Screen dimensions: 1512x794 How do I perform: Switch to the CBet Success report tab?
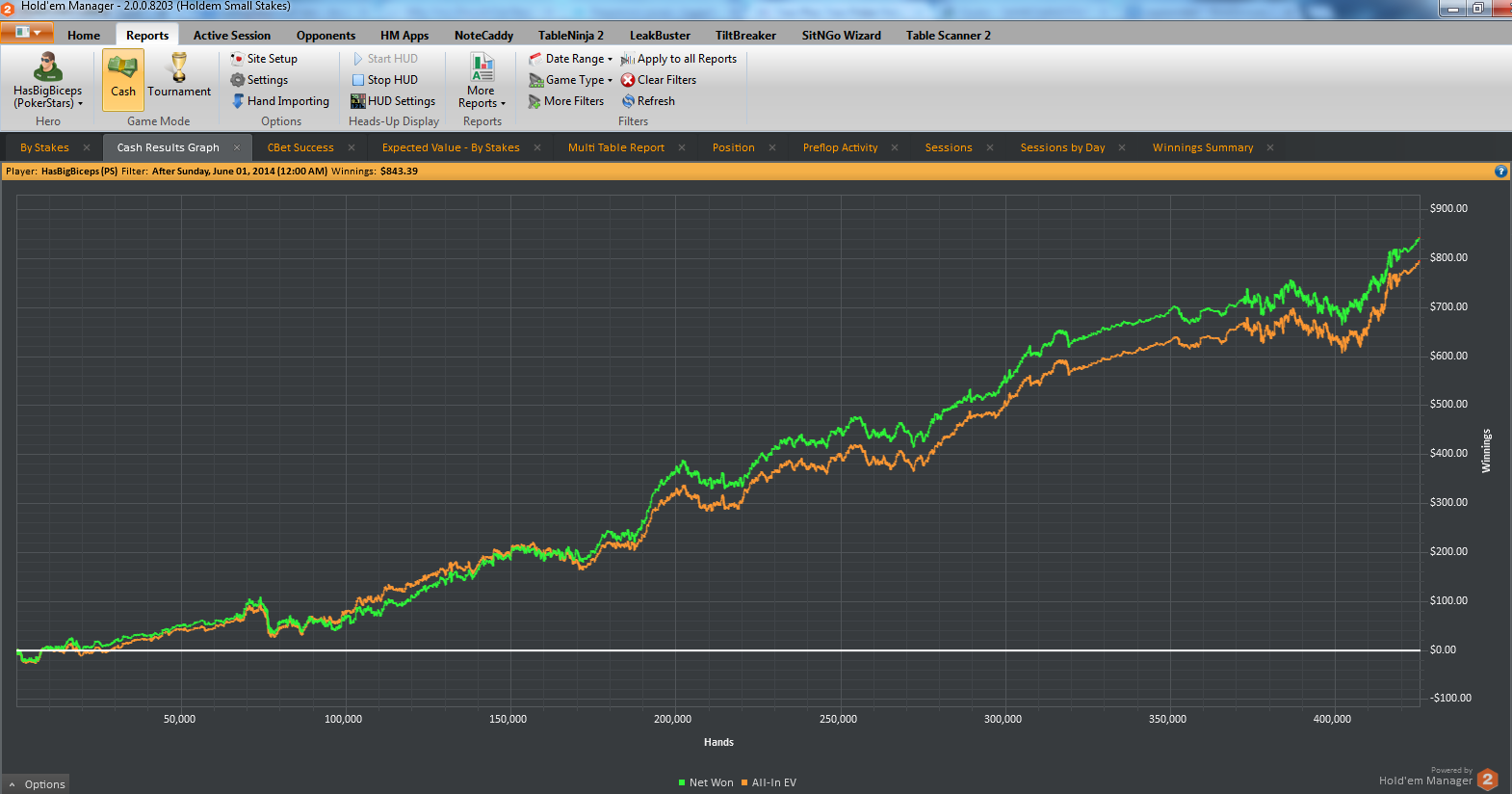300,147
